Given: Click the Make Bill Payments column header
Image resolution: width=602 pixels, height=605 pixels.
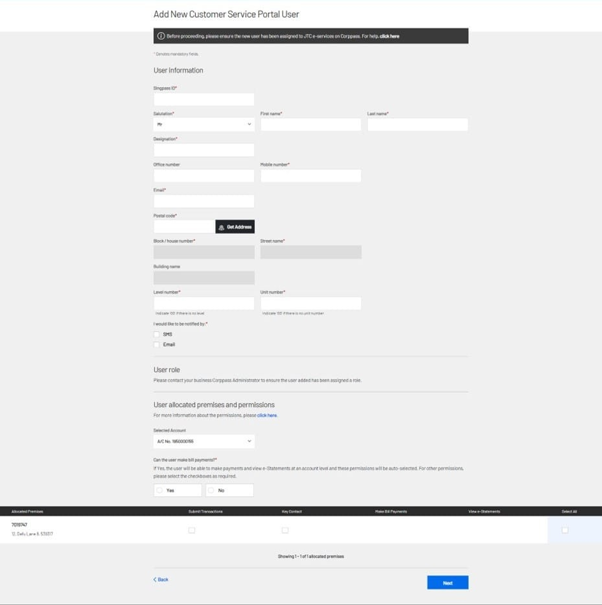Looking at the screenshot, I should 391,512.
